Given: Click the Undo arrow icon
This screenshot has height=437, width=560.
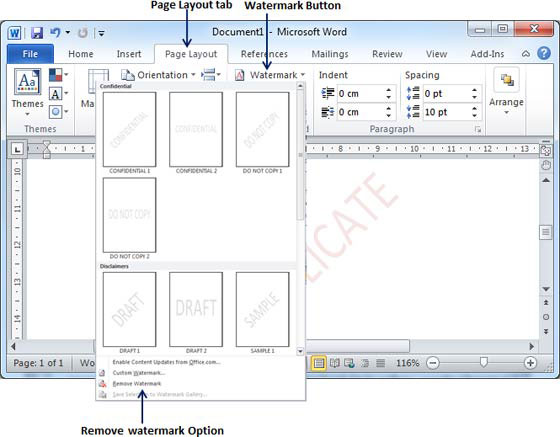Looking at the screenshot, I should tap(55, 33).
